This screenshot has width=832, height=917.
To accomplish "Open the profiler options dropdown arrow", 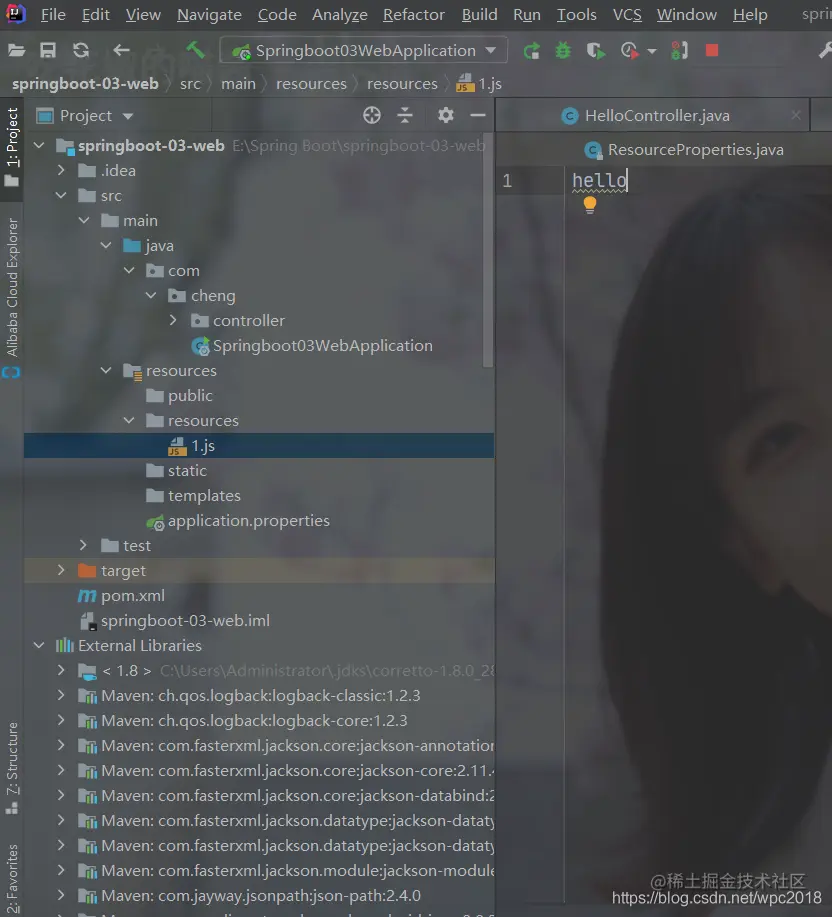I will coord(651,52).
